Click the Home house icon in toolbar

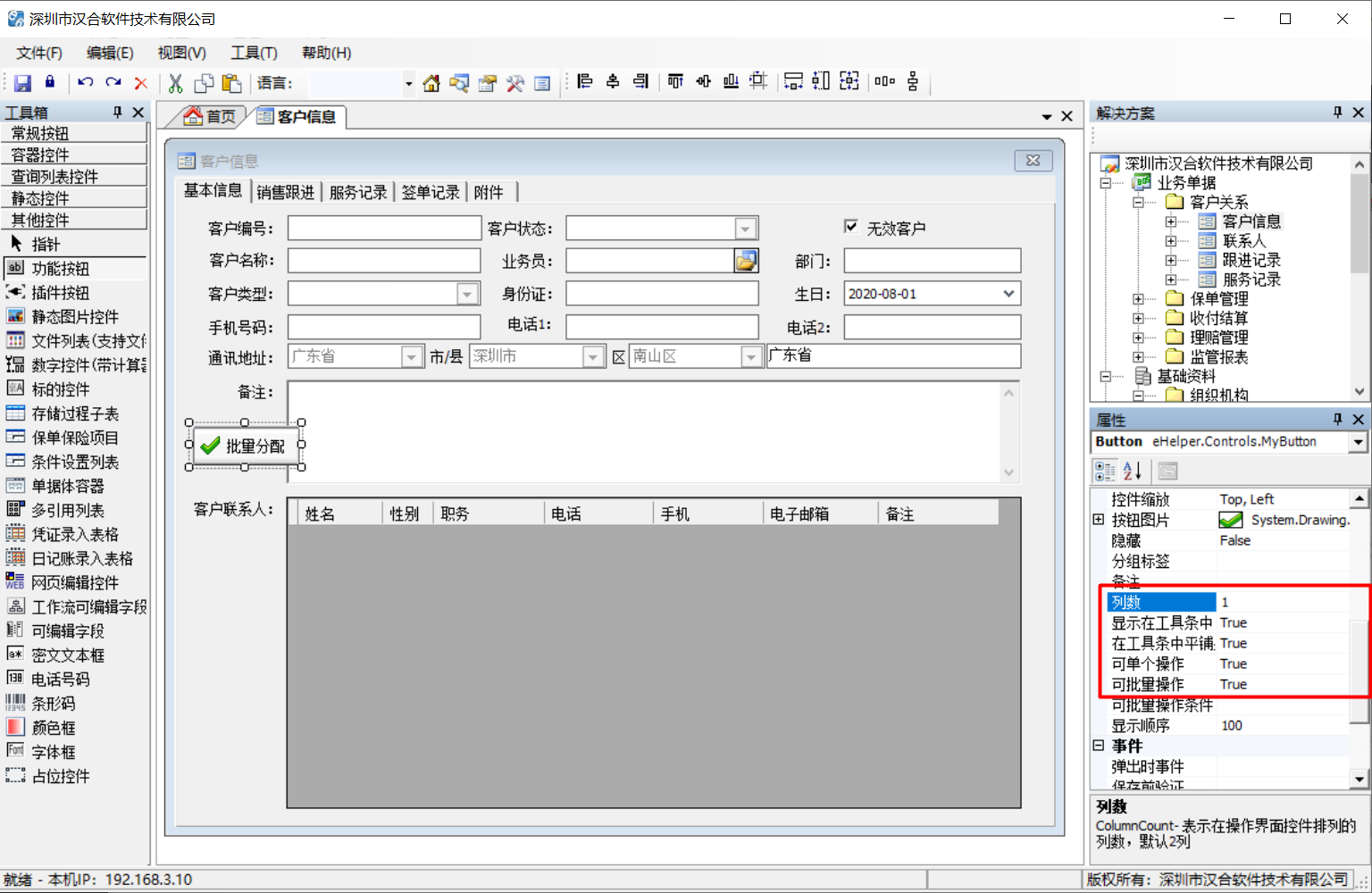coord(431,83)
